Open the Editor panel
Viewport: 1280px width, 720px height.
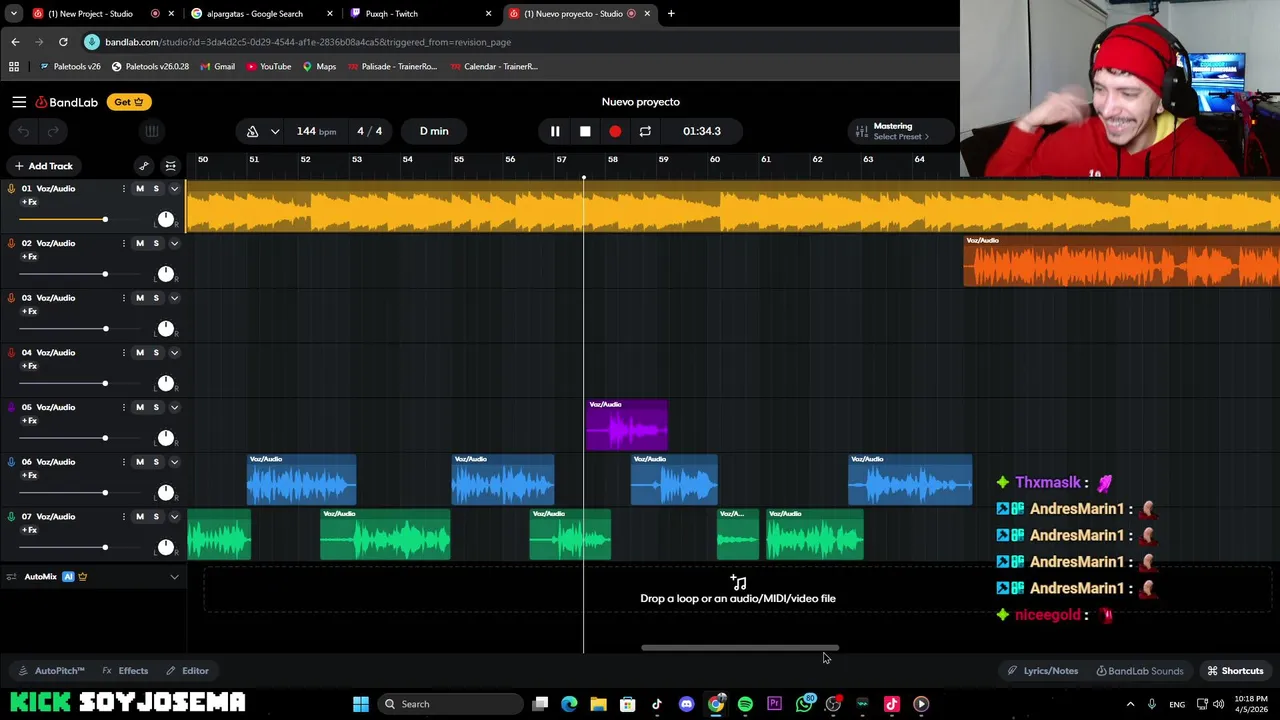[x=187, y=671]
